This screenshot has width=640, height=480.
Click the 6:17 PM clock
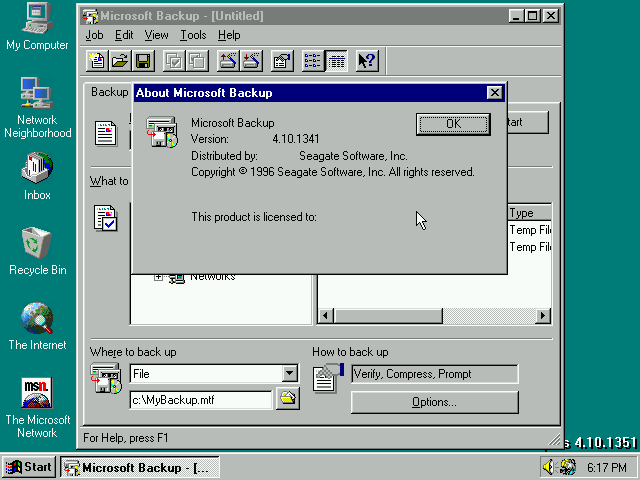(607, 467)
